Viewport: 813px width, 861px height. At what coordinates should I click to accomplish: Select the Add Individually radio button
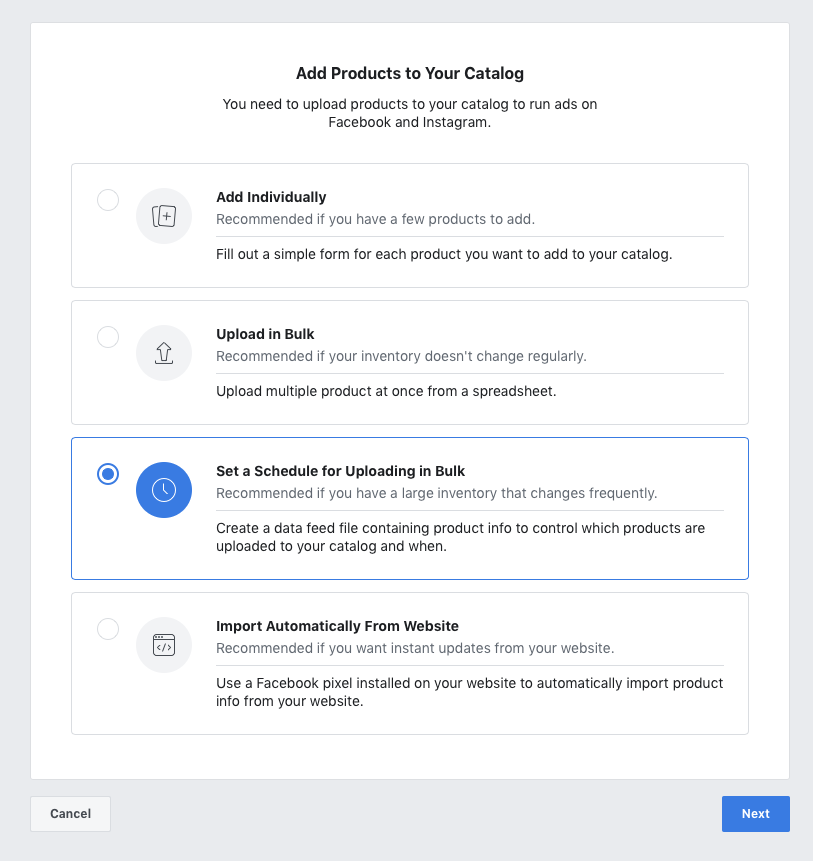pos(108,200)
